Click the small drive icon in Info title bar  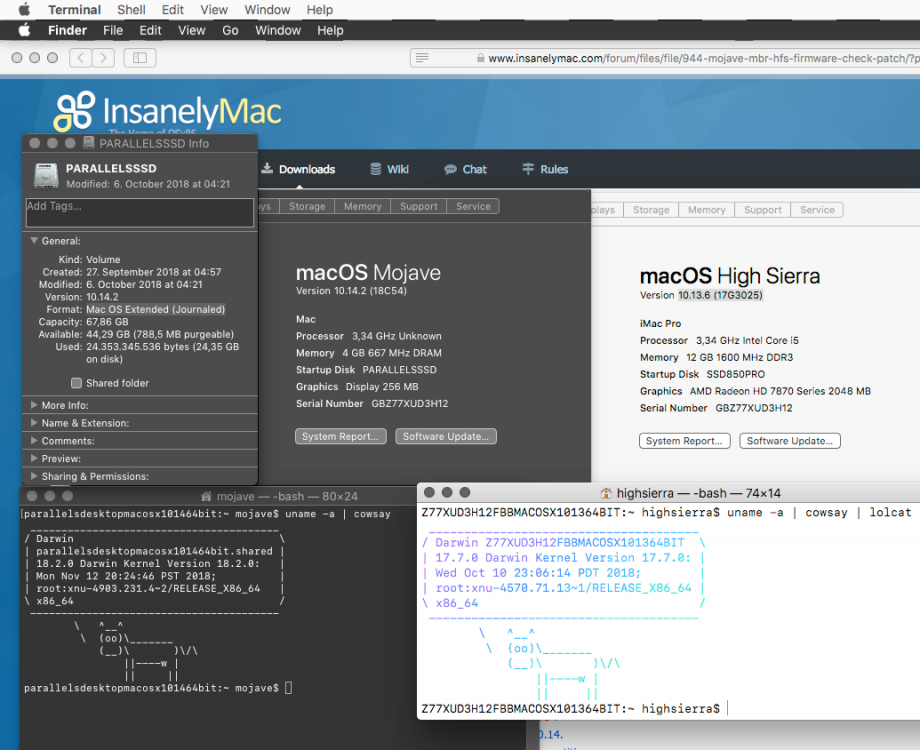(x=89, y=143)
